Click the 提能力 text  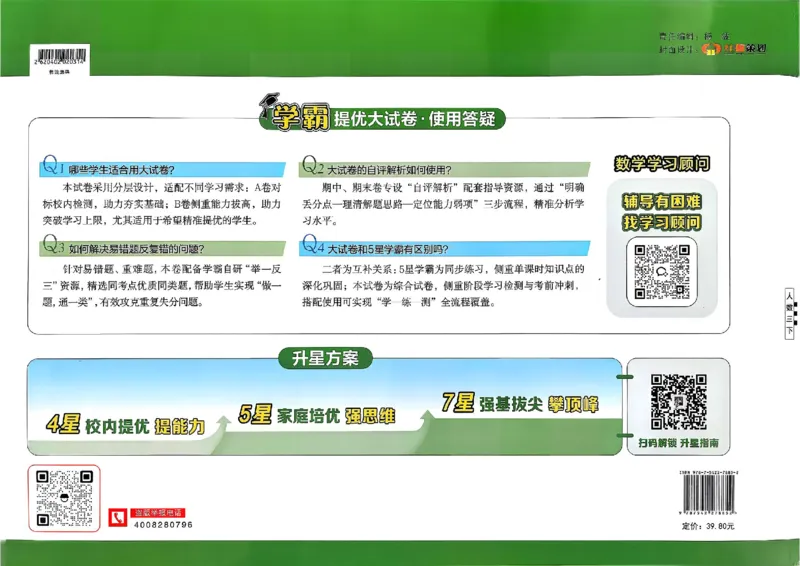(x=180, y=426)
